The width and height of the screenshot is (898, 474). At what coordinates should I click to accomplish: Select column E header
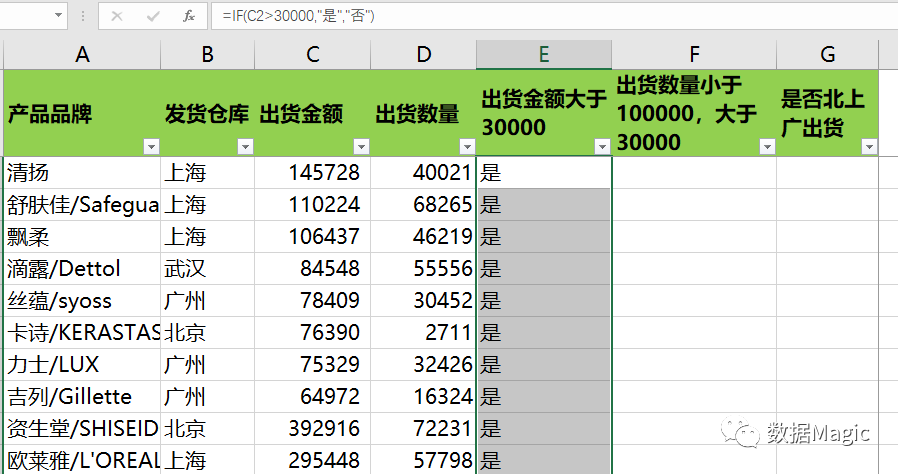click(x=544, y=55)
